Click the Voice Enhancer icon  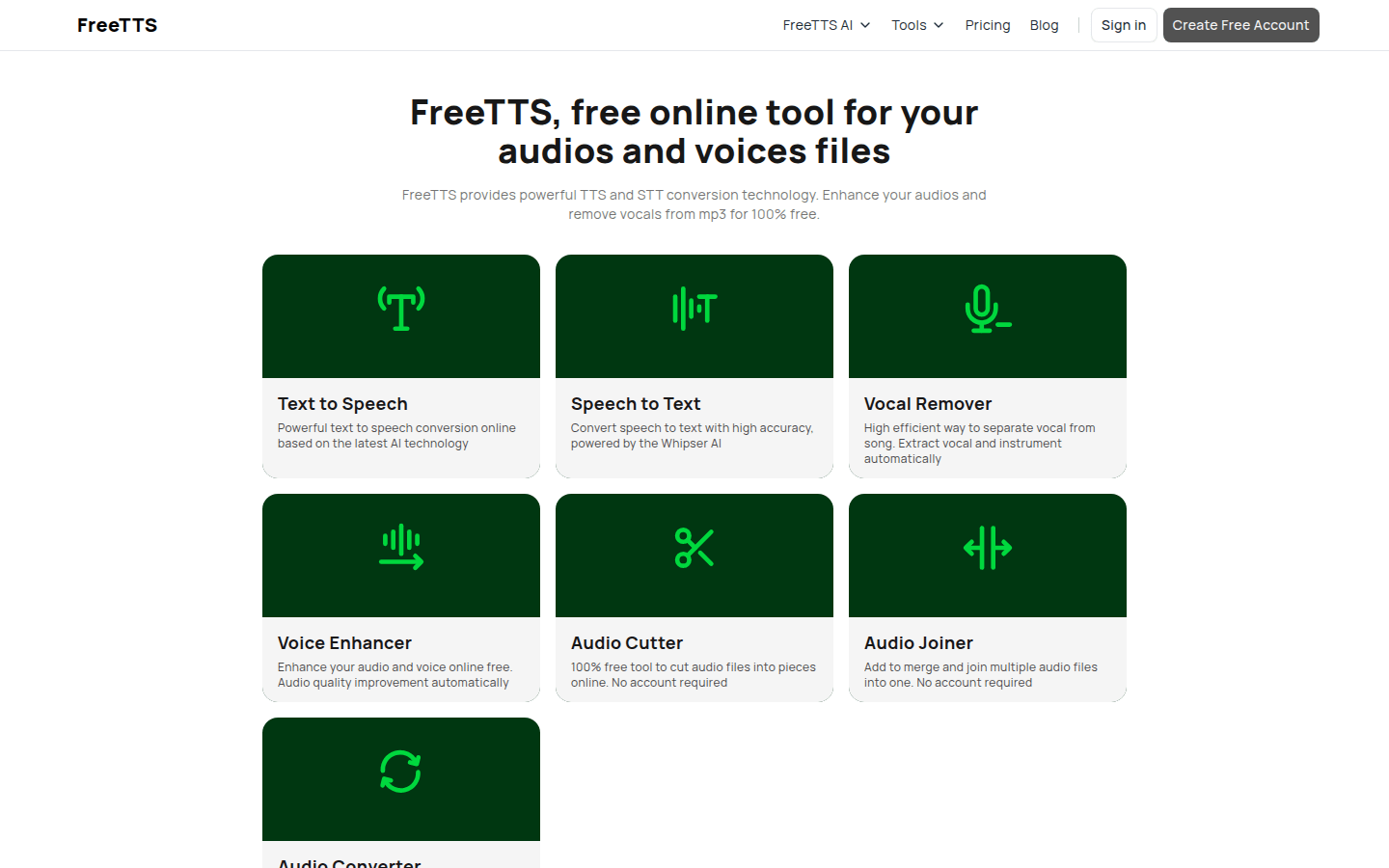pos(400,547)
